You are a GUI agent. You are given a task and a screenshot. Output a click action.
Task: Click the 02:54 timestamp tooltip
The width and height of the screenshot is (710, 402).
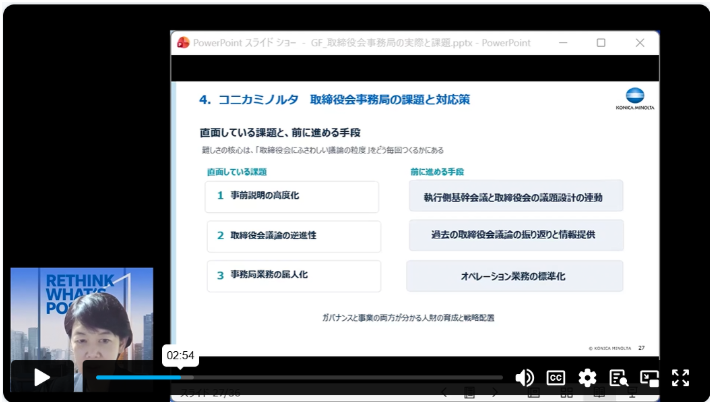click(x=180, y=355)
